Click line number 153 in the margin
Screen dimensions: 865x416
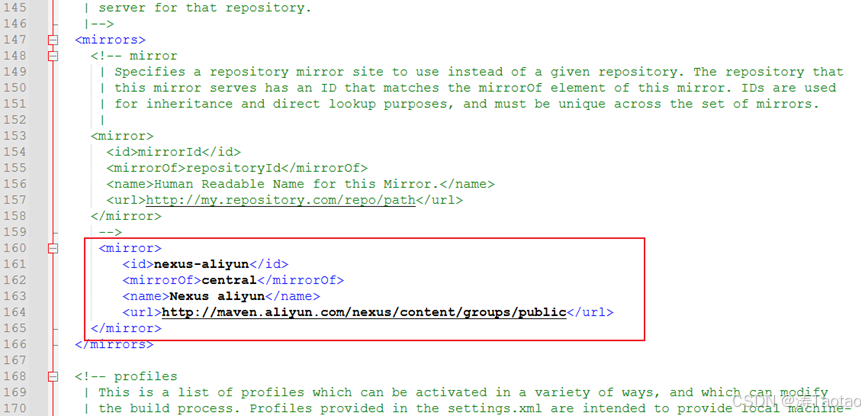coord(15,136)
